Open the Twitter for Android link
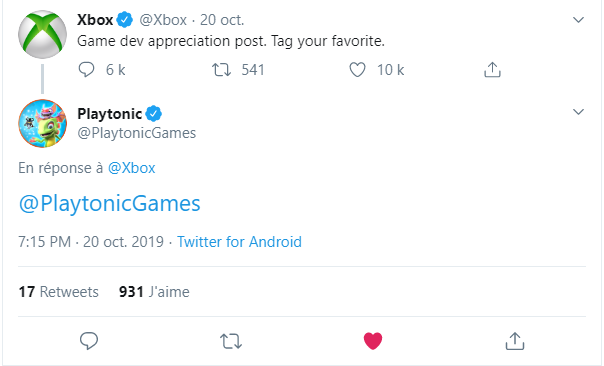Viewport: 604px width, 366px height. (x=239, y=242)
